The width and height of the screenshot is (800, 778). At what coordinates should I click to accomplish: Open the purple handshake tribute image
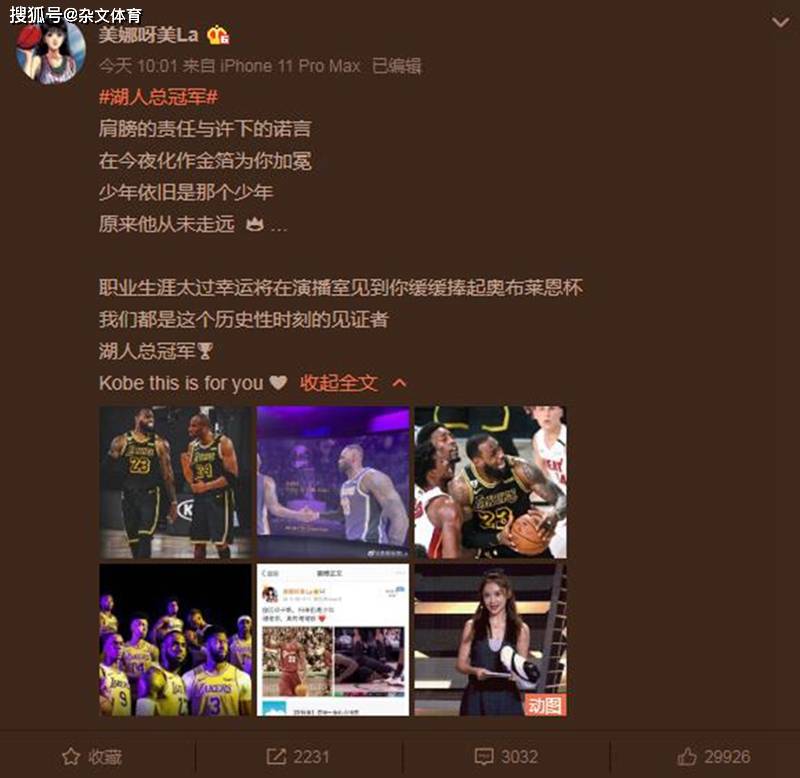pyautogui.click(x=333, y=482)
